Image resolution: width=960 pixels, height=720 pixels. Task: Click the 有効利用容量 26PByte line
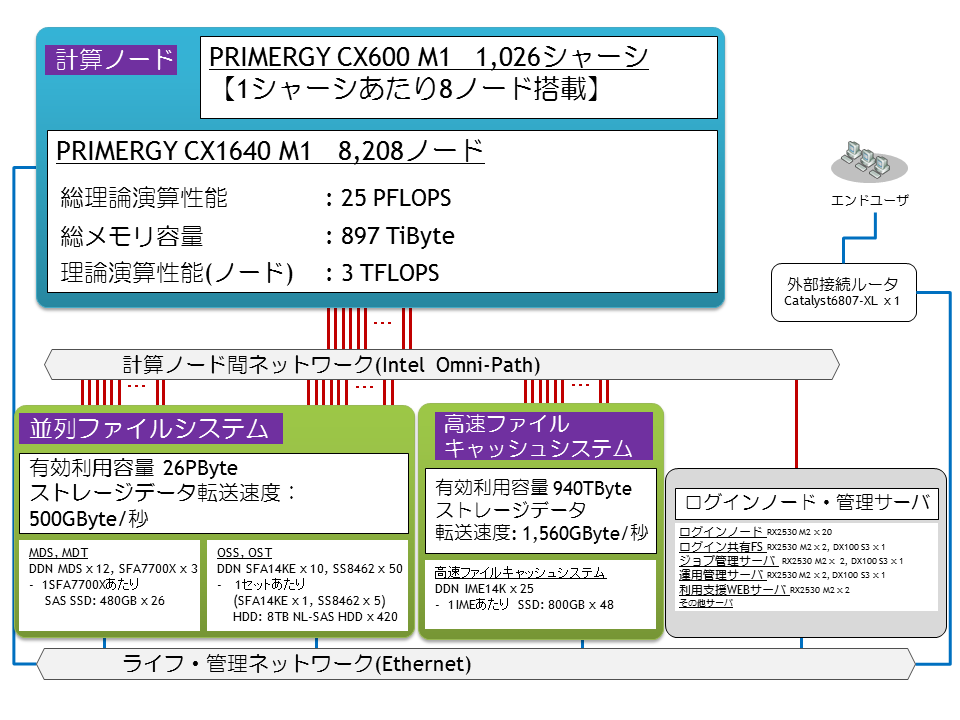(133, 468)
